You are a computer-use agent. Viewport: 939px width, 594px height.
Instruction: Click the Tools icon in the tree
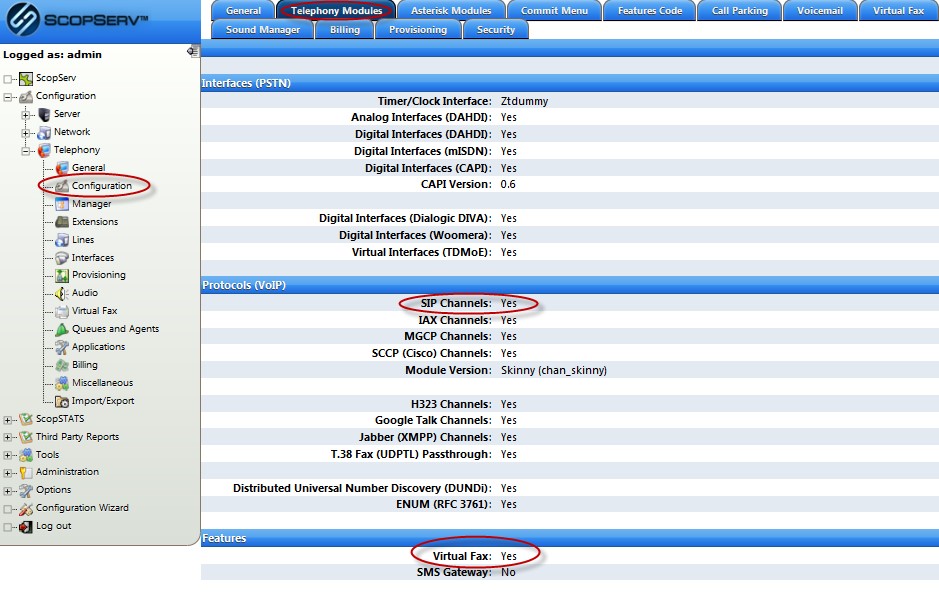[26, 455]
